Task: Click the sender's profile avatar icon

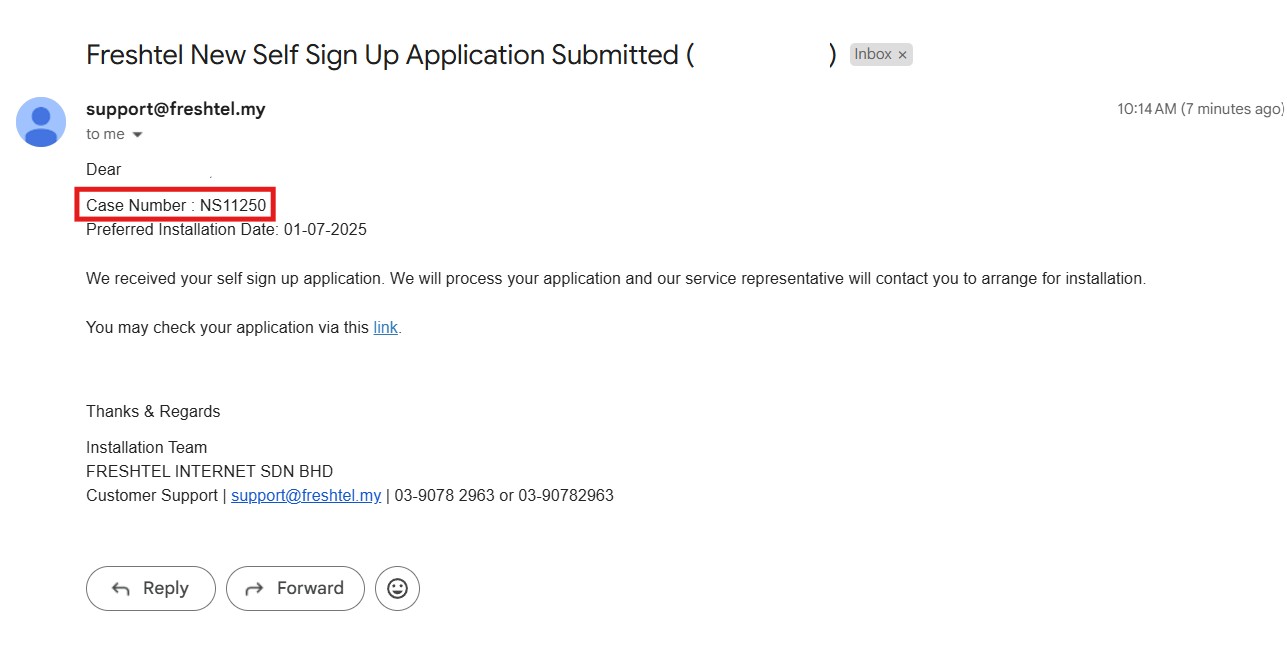Action: tap(41, 122)
